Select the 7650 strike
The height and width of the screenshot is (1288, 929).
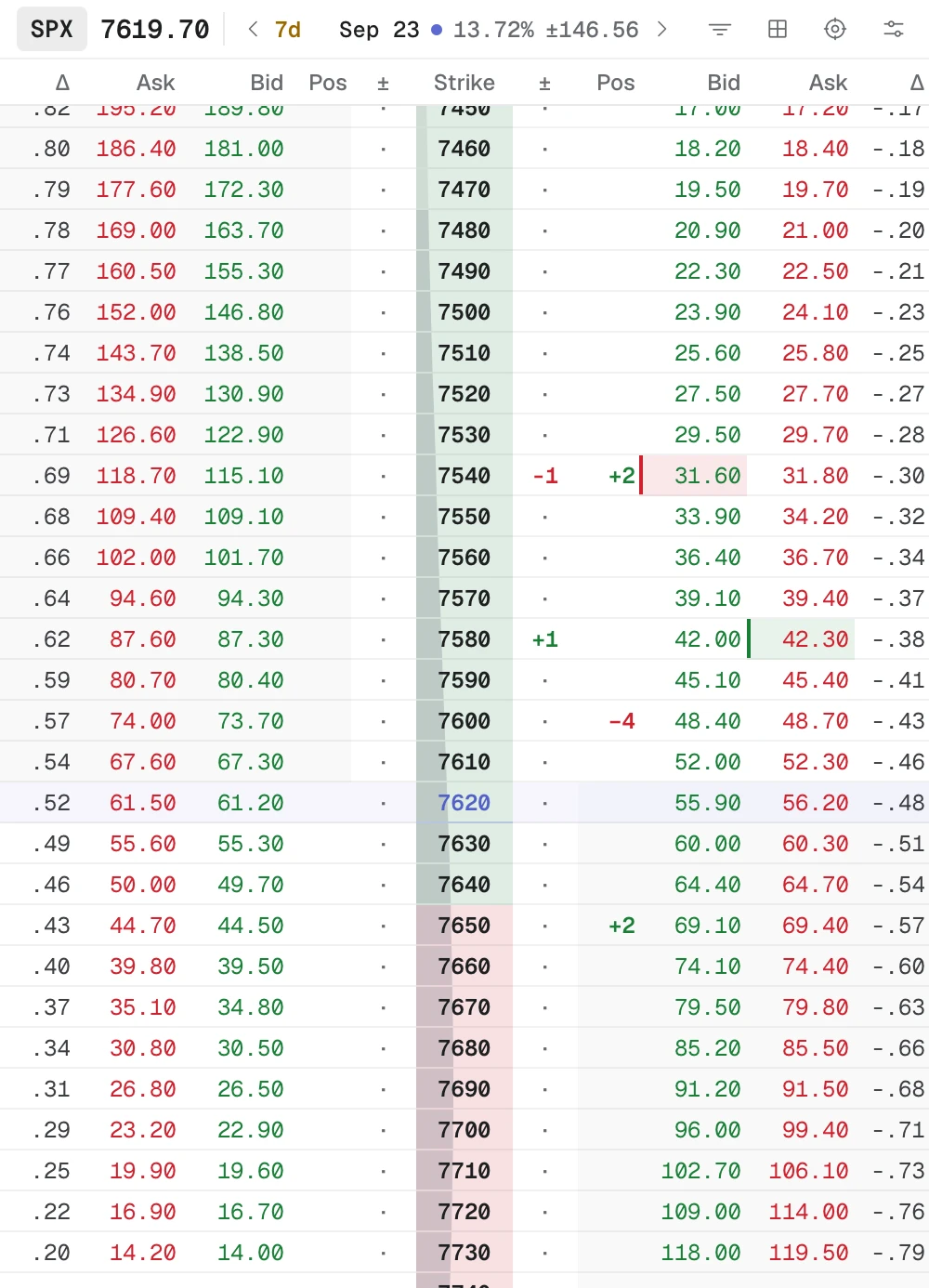pos(464,926)
